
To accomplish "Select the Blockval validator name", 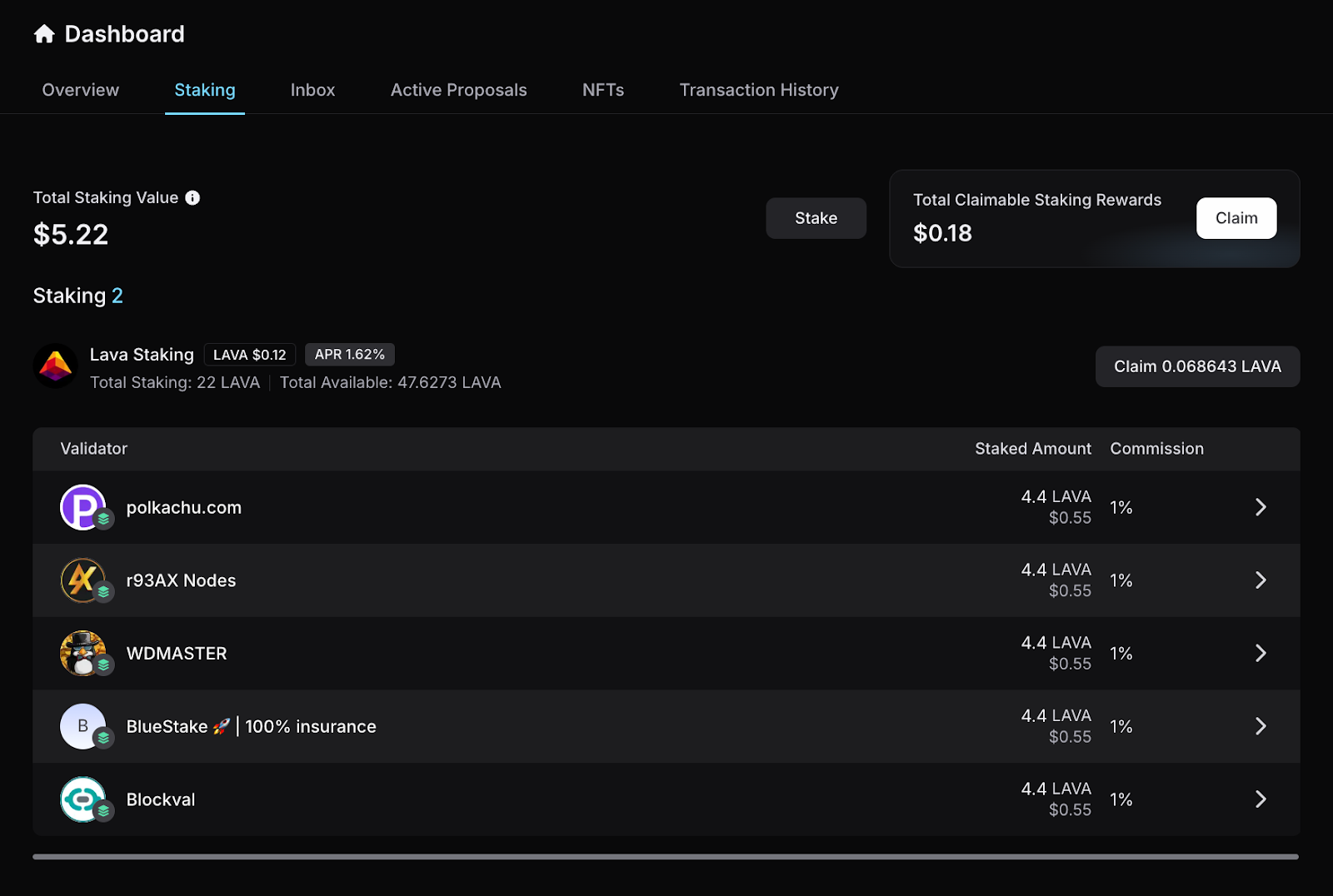I will pos(161,799).
